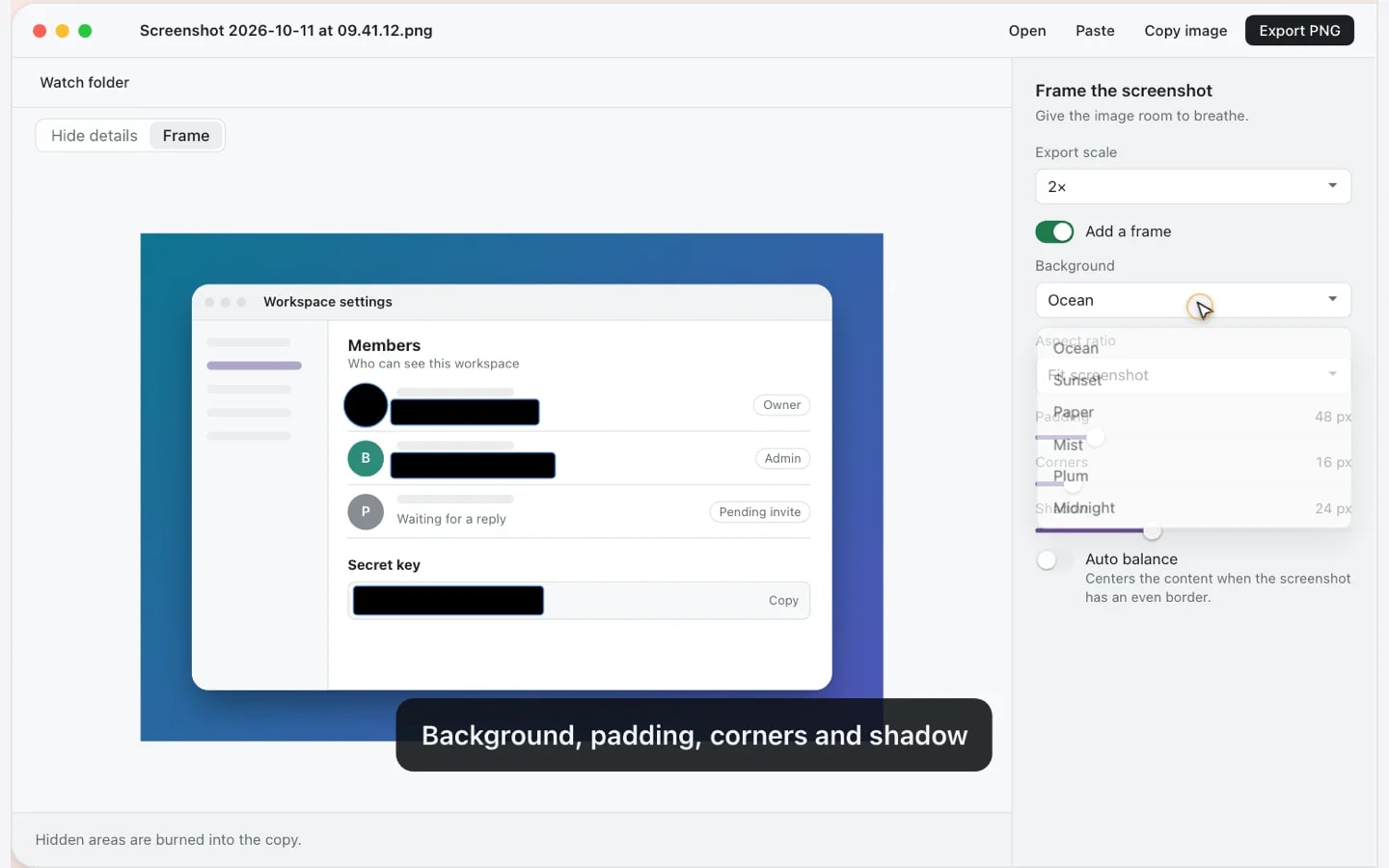Choose Ocean from the background list
Screen dimensions: 1389x868
(x=1193, y=348)
